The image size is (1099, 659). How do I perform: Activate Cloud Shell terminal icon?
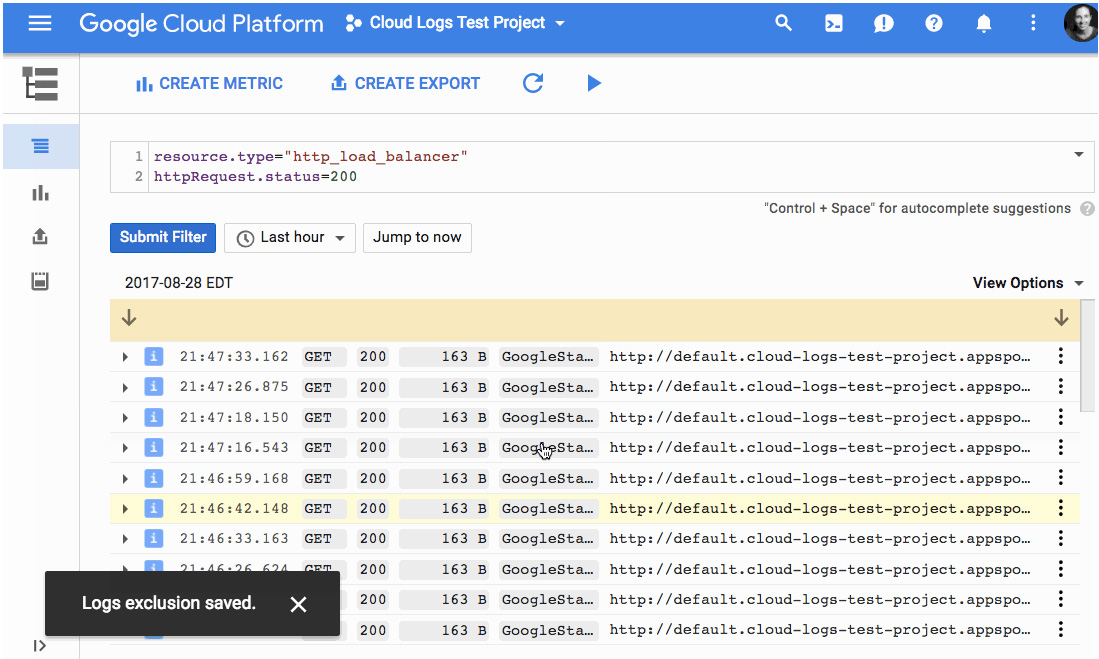coord(833,23)
